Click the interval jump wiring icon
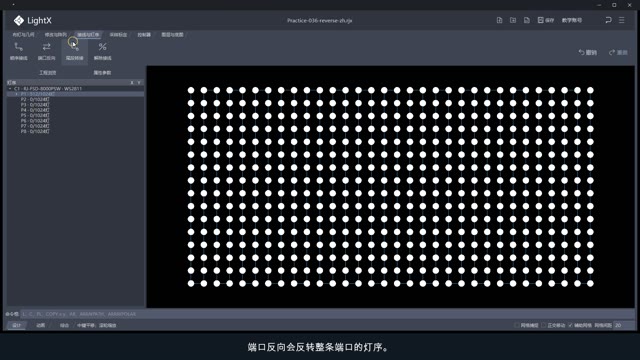 [x=74, y=47]
